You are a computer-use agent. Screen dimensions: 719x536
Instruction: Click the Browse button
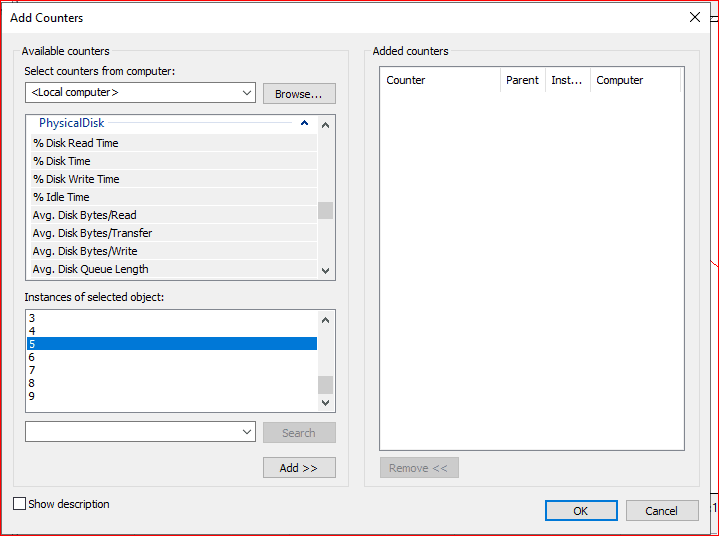pyautogui.click(x=298, y=94)
